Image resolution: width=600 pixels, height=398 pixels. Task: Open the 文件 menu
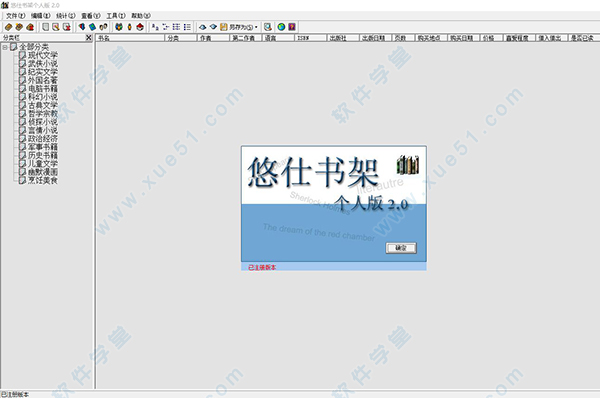(16, 16)
